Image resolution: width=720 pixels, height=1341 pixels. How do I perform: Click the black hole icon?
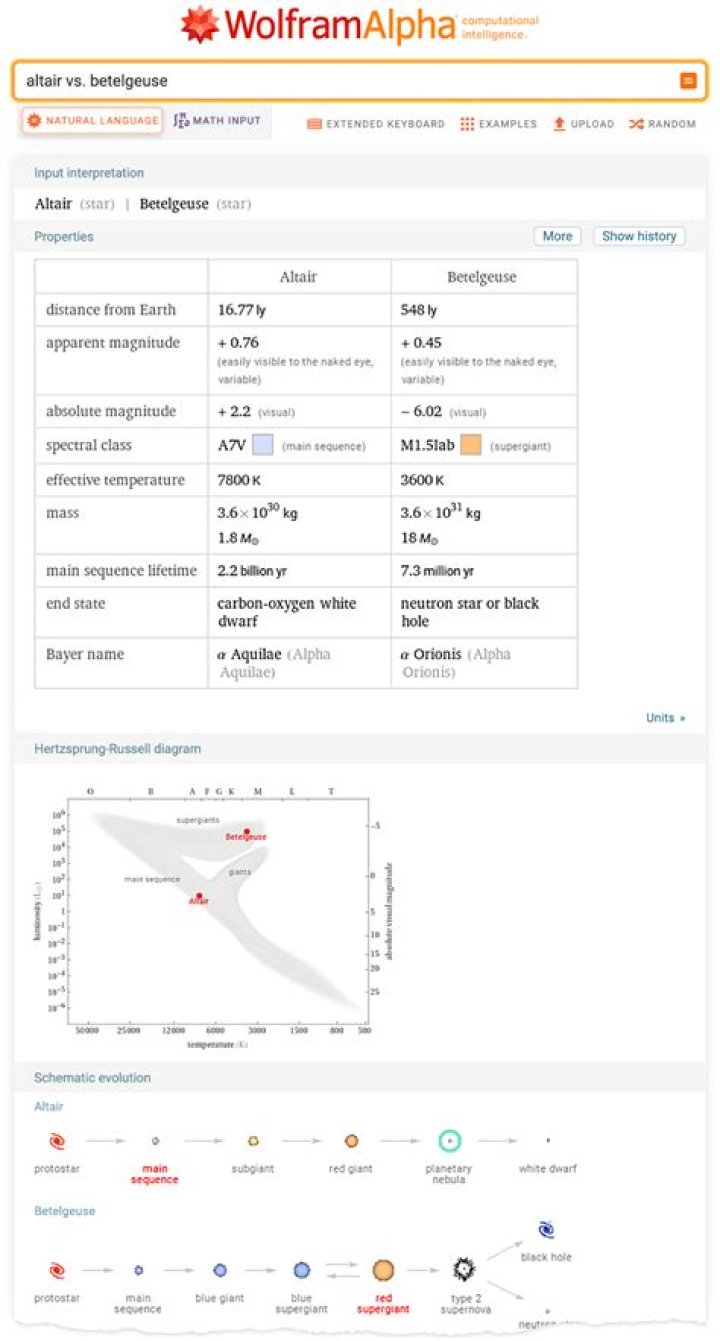click(546, 1230)
